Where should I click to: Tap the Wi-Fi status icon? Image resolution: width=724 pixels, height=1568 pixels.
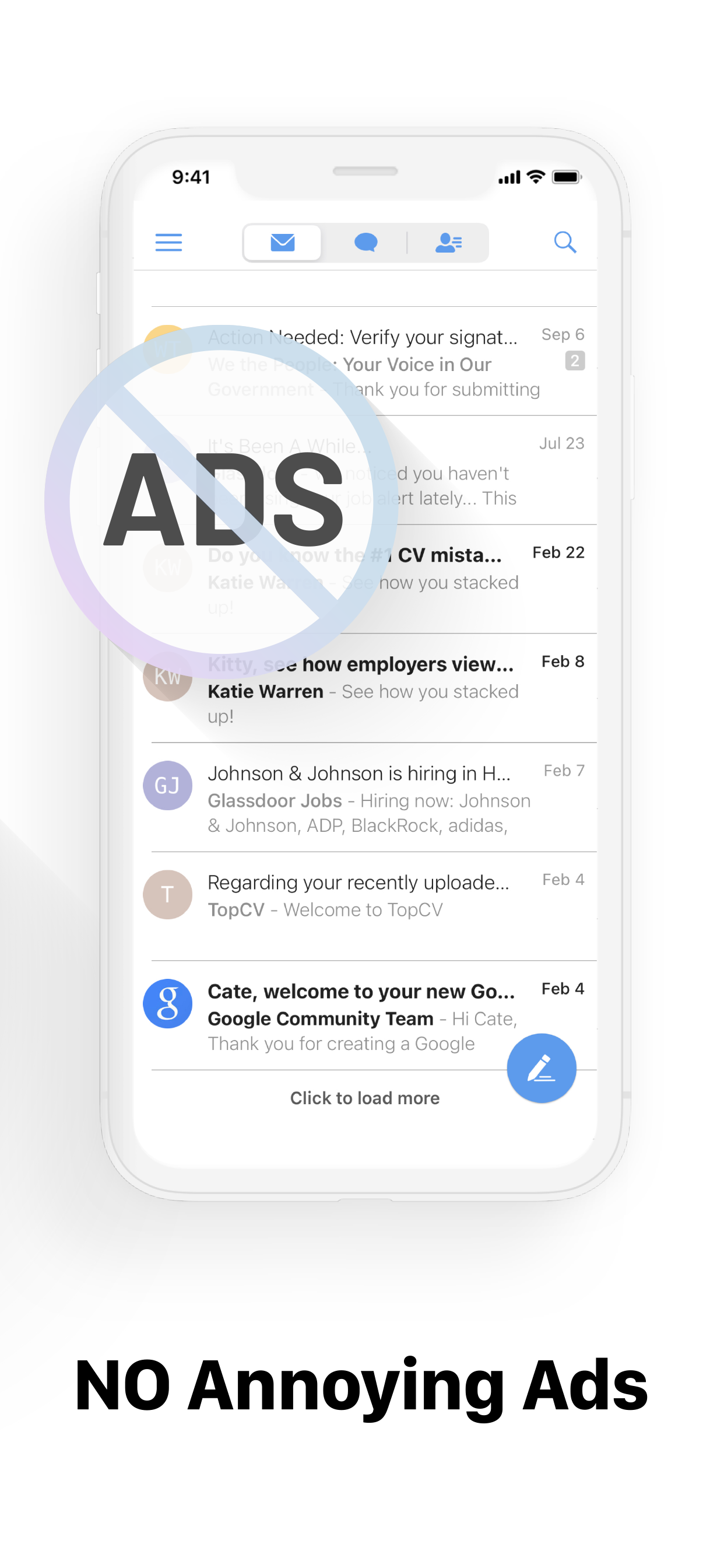pos(535,177)
